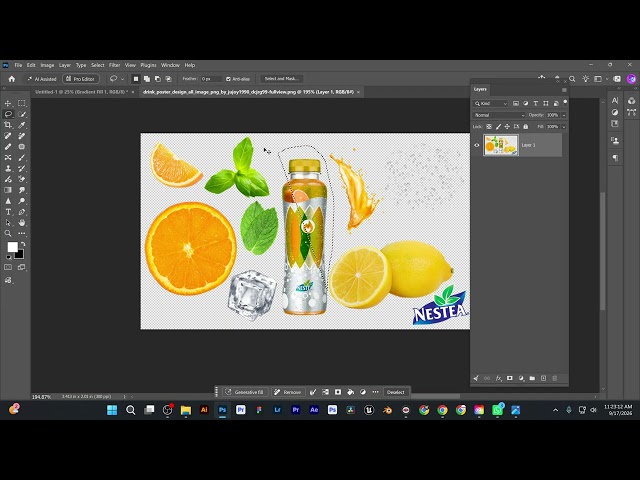Select the Layers panel tab

pos(480,89)
